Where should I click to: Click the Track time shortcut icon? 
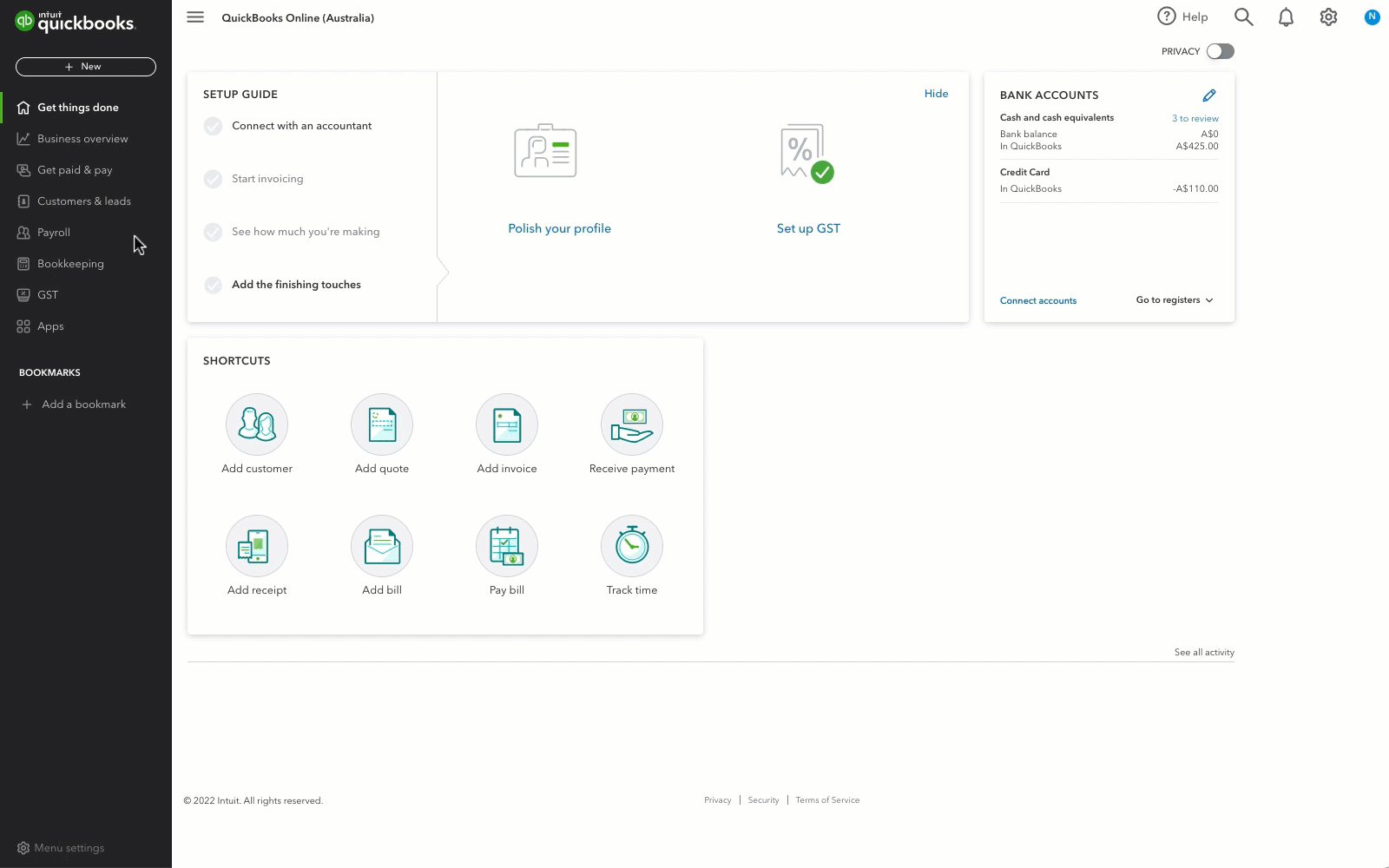click(x=632, y=546)
